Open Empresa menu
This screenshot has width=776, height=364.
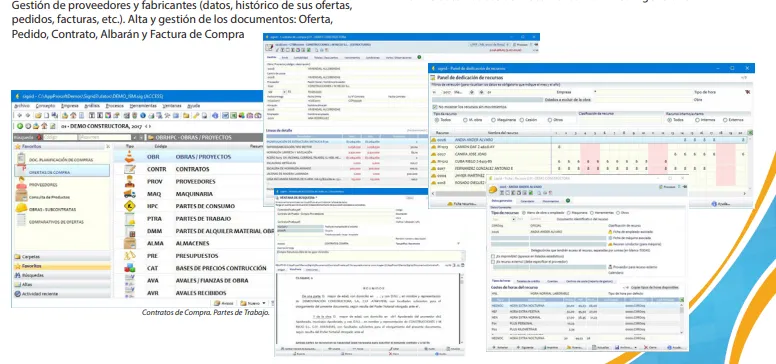70,105
